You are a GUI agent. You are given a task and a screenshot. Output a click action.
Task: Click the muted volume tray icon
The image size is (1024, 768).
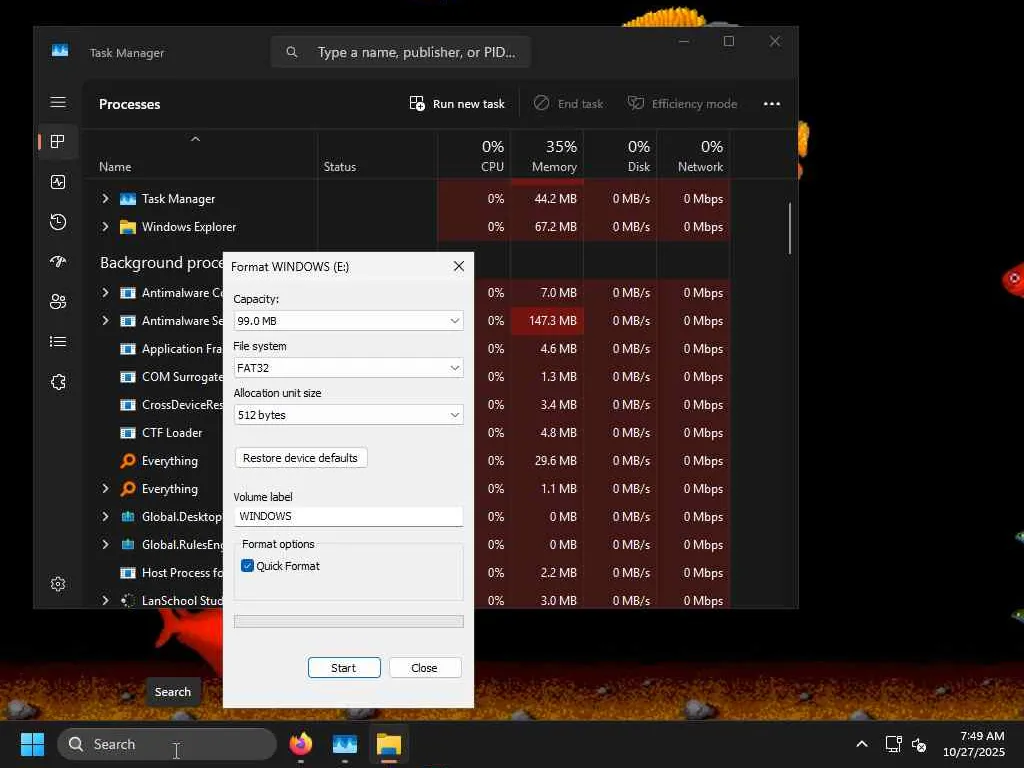[x=918, y=744]
